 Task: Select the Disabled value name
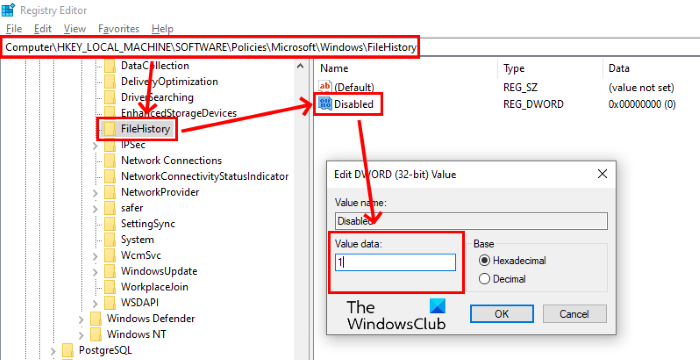pyautogui.click(x=354, y=105)
